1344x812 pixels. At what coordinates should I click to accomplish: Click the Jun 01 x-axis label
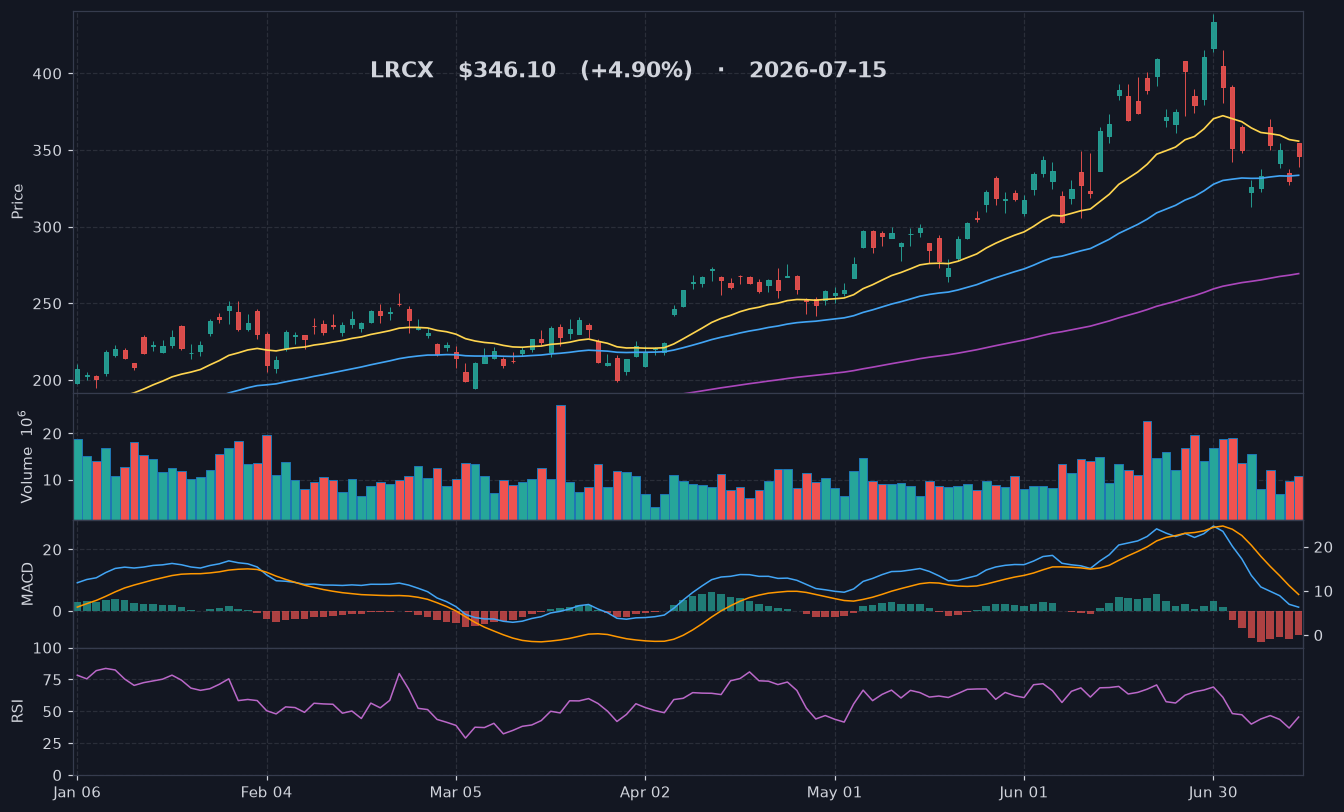coord(1024,792)
